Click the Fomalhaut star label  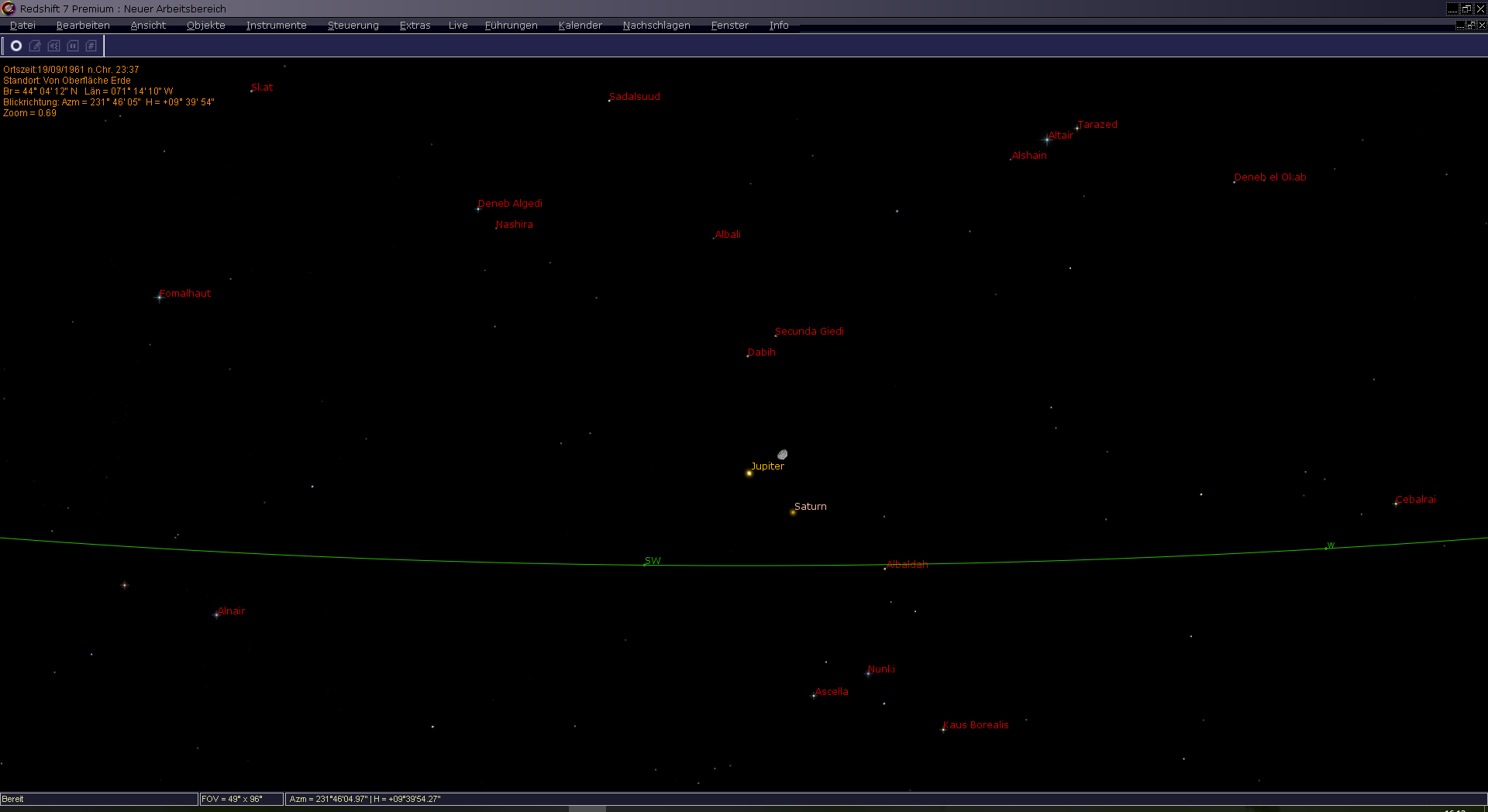pos(185,294)
